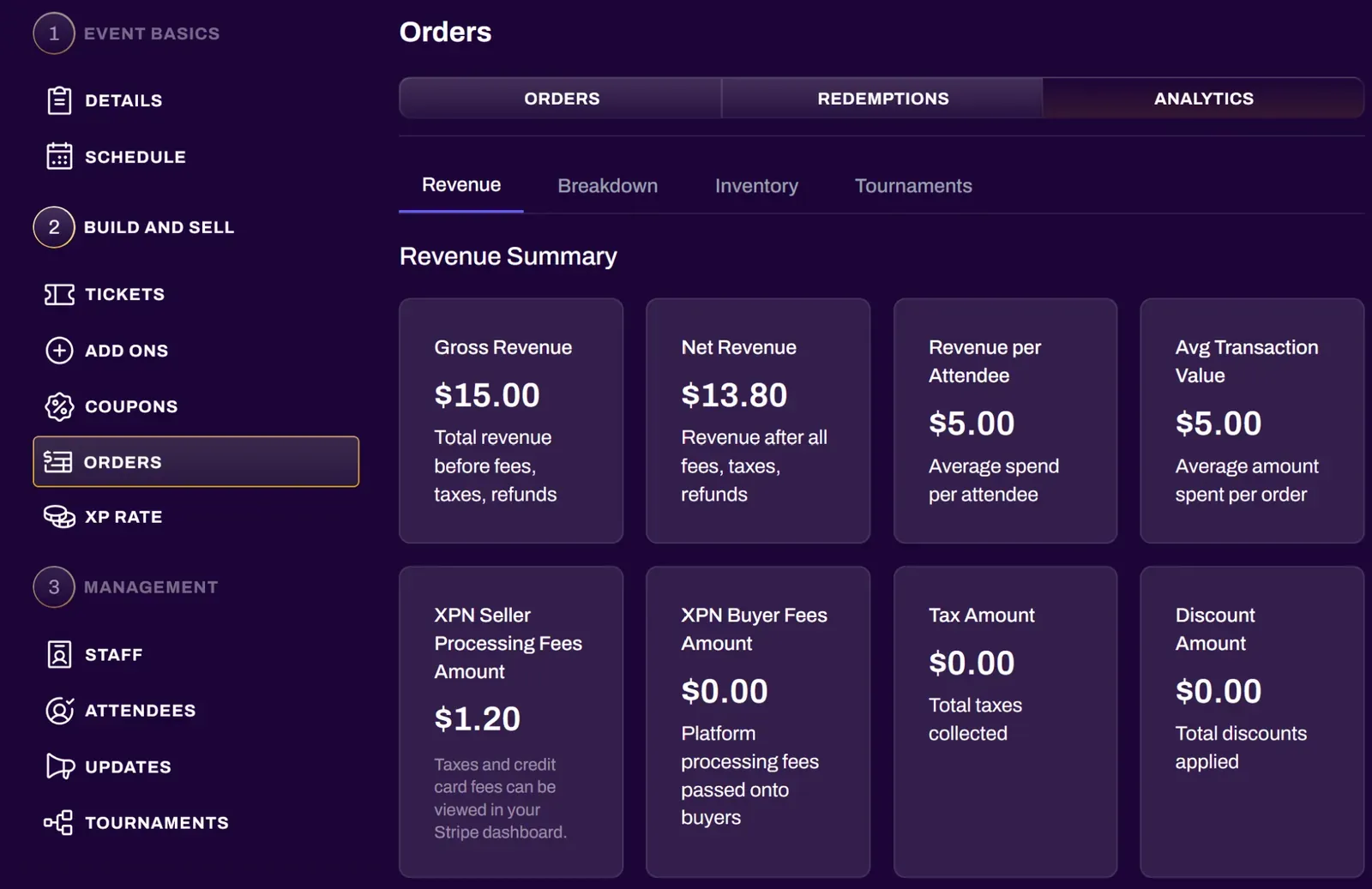Click the Coupons percent badge icon

coord(59,406)
